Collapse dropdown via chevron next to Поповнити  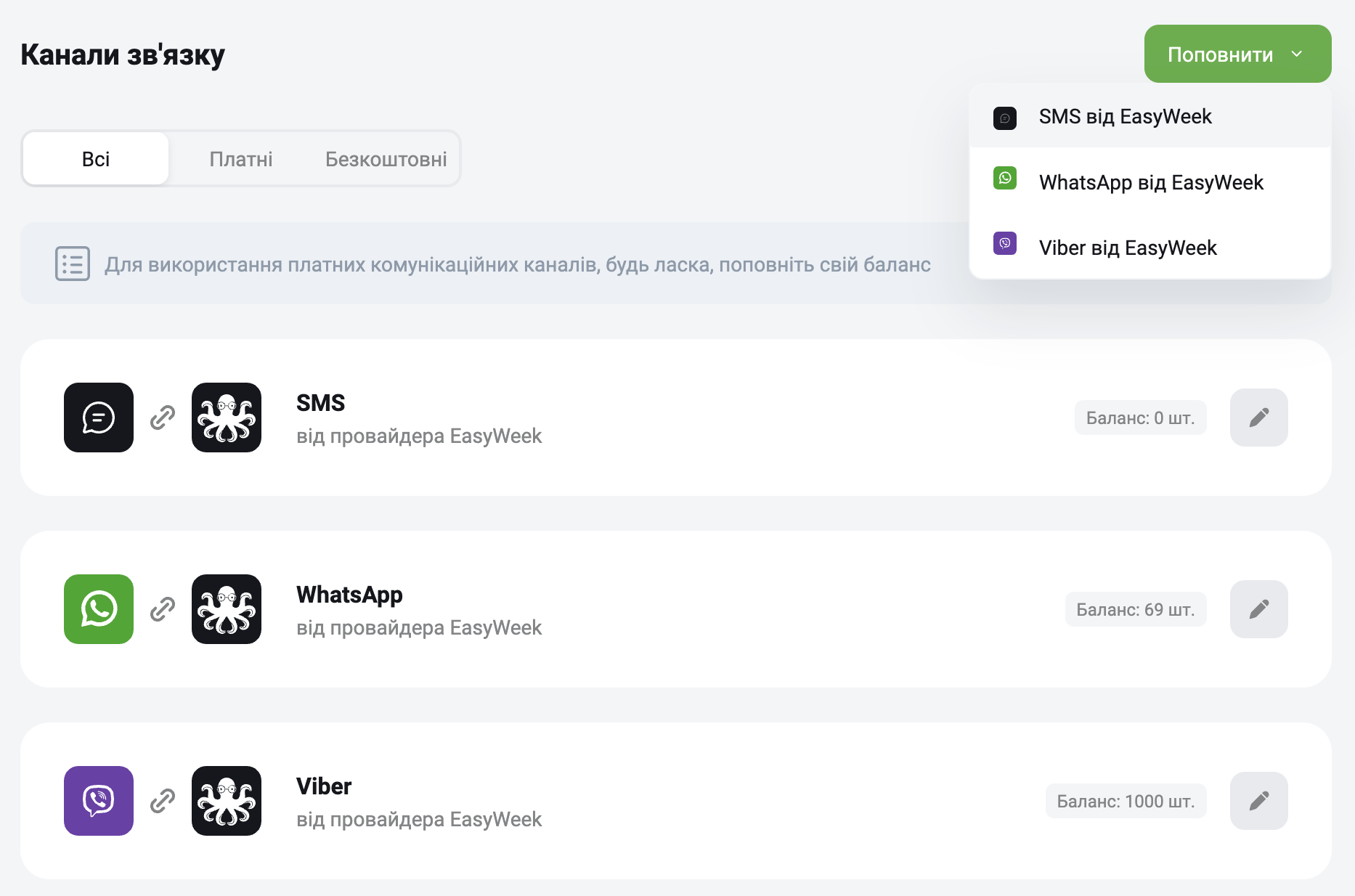click(1297, 54)
